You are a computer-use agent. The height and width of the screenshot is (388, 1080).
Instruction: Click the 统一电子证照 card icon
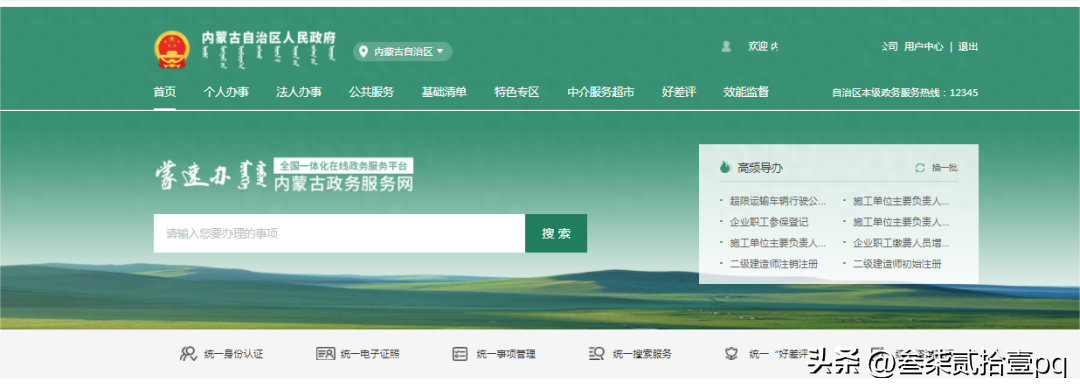point(325,354)
